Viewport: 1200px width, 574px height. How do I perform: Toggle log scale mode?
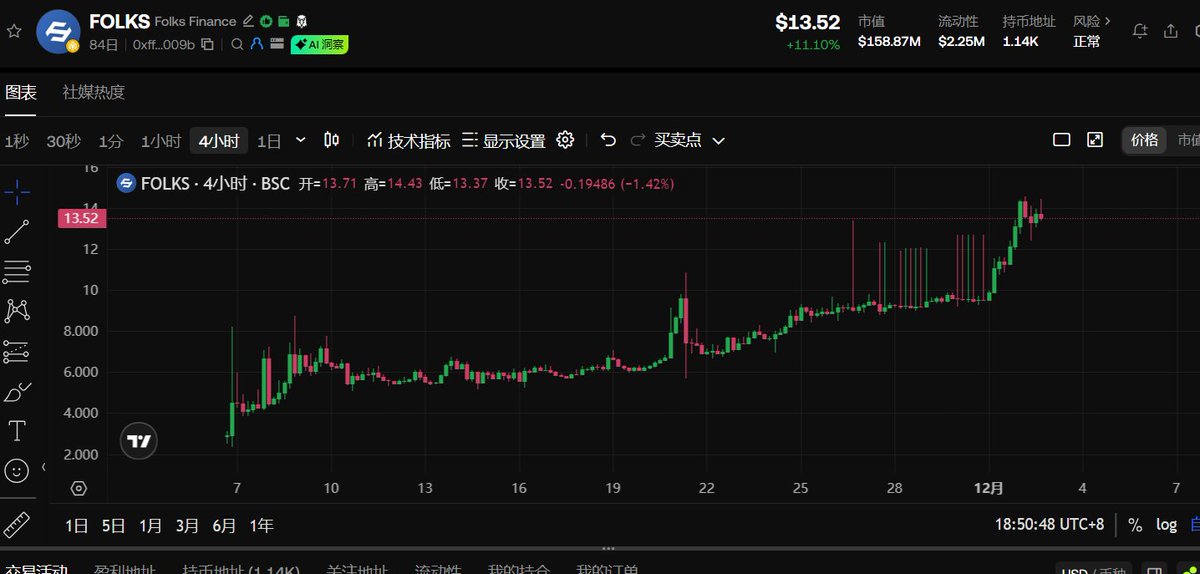(x=1166, y=524)
